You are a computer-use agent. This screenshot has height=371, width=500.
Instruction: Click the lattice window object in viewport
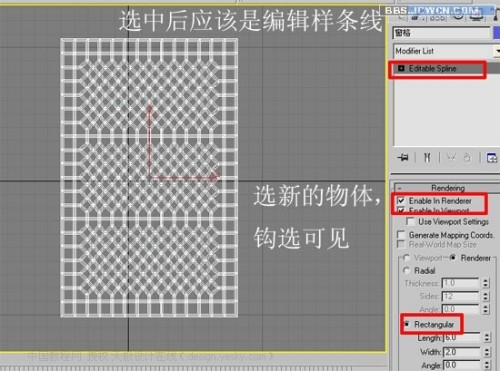point(149,178)
